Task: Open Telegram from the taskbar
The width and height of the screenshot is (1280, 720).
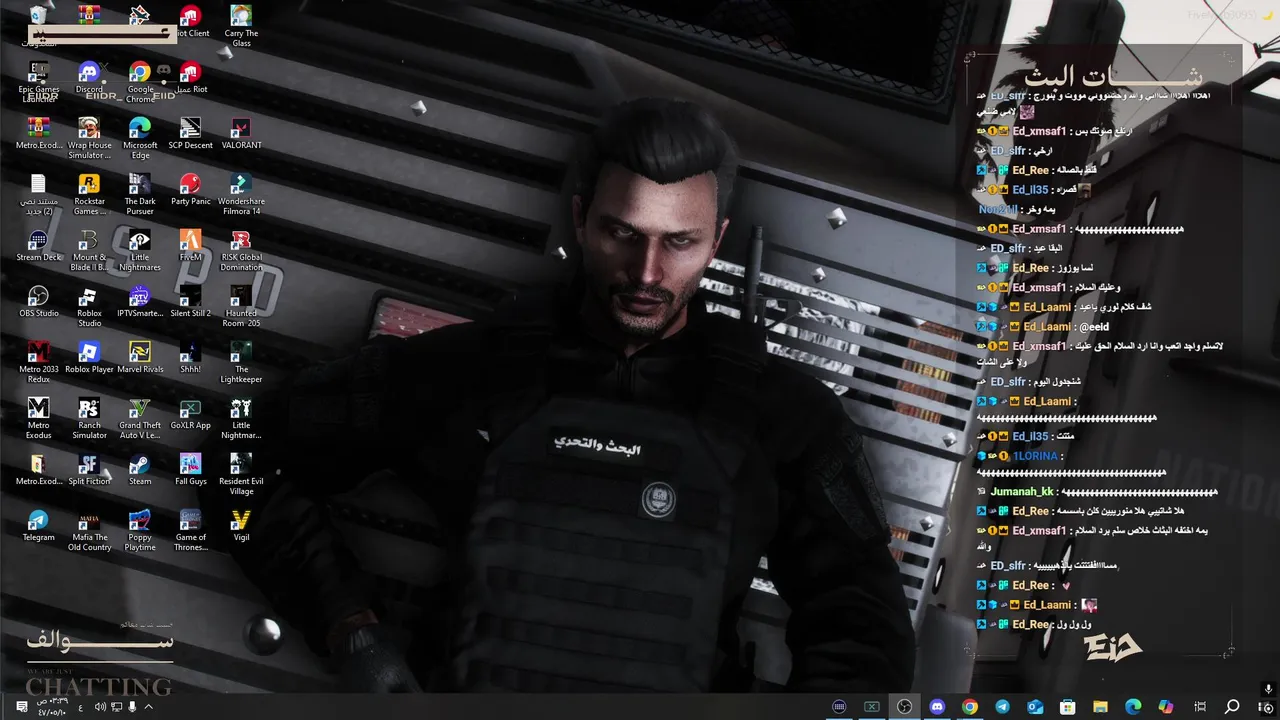Action: 1002,707
